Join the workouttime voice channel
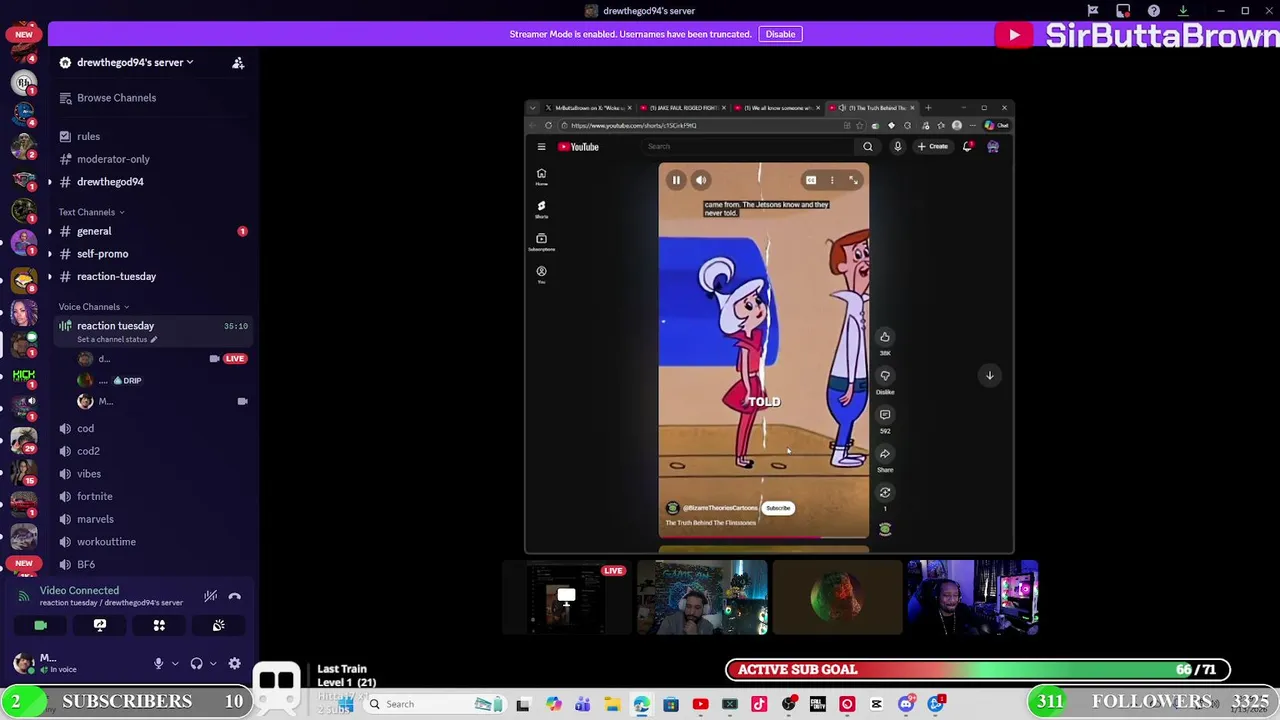The image size is (1280, 720). 106,542
